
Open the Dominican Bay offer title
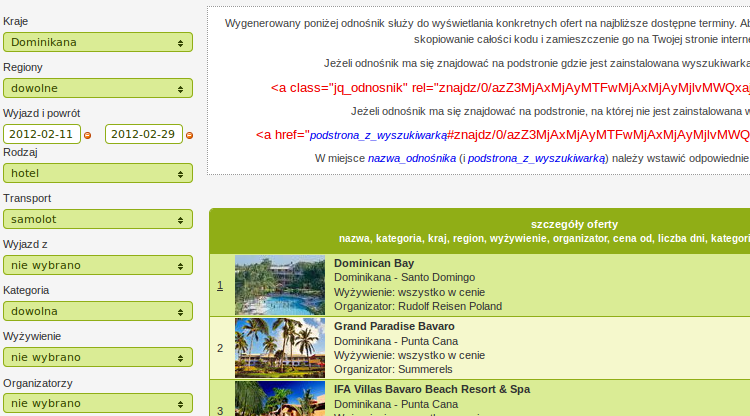point(374,263)
